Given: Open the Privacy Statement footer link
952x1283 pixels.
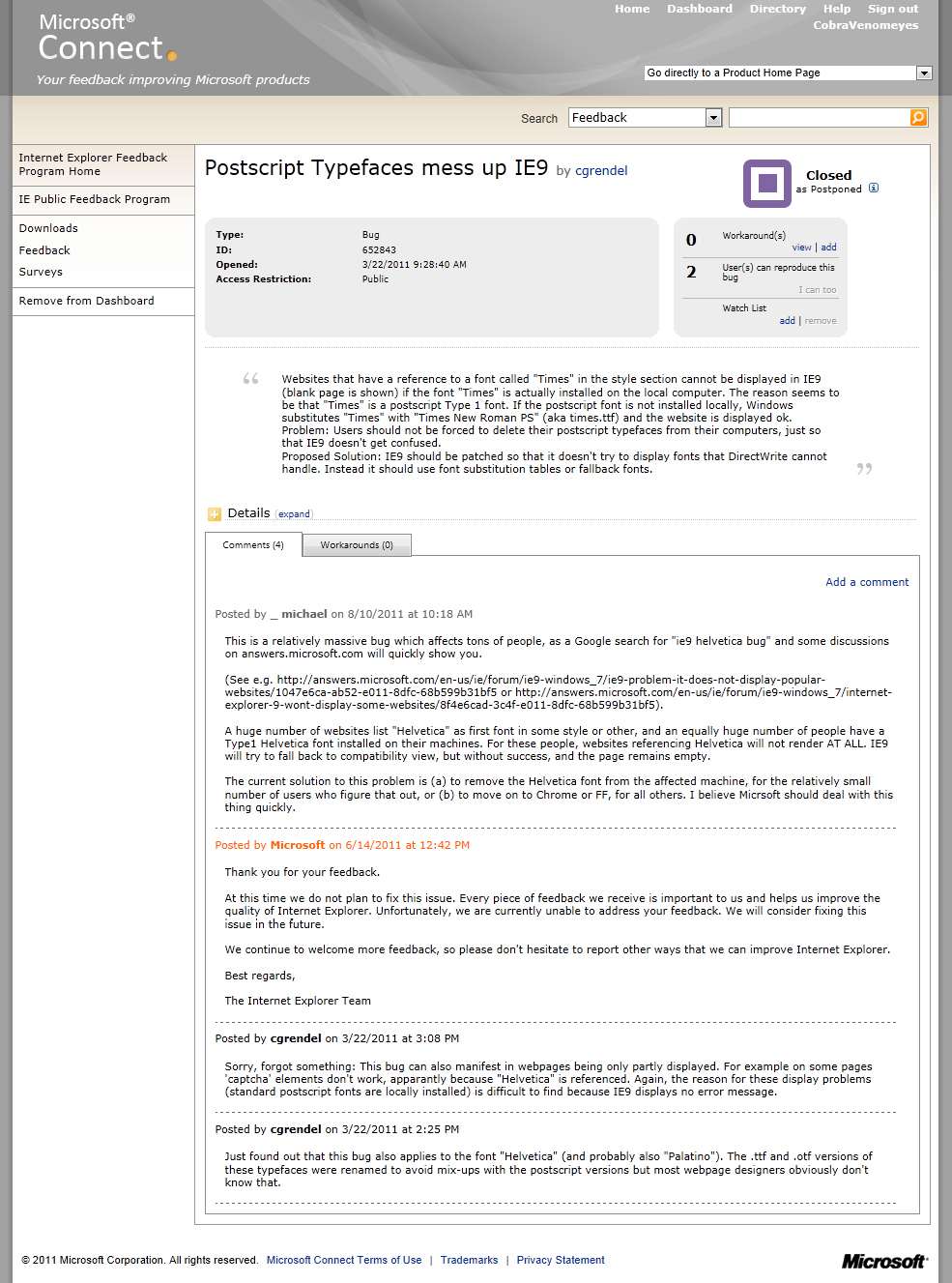Looking at the screenshot, I should pyautogui.click(x=561, y=1260).
